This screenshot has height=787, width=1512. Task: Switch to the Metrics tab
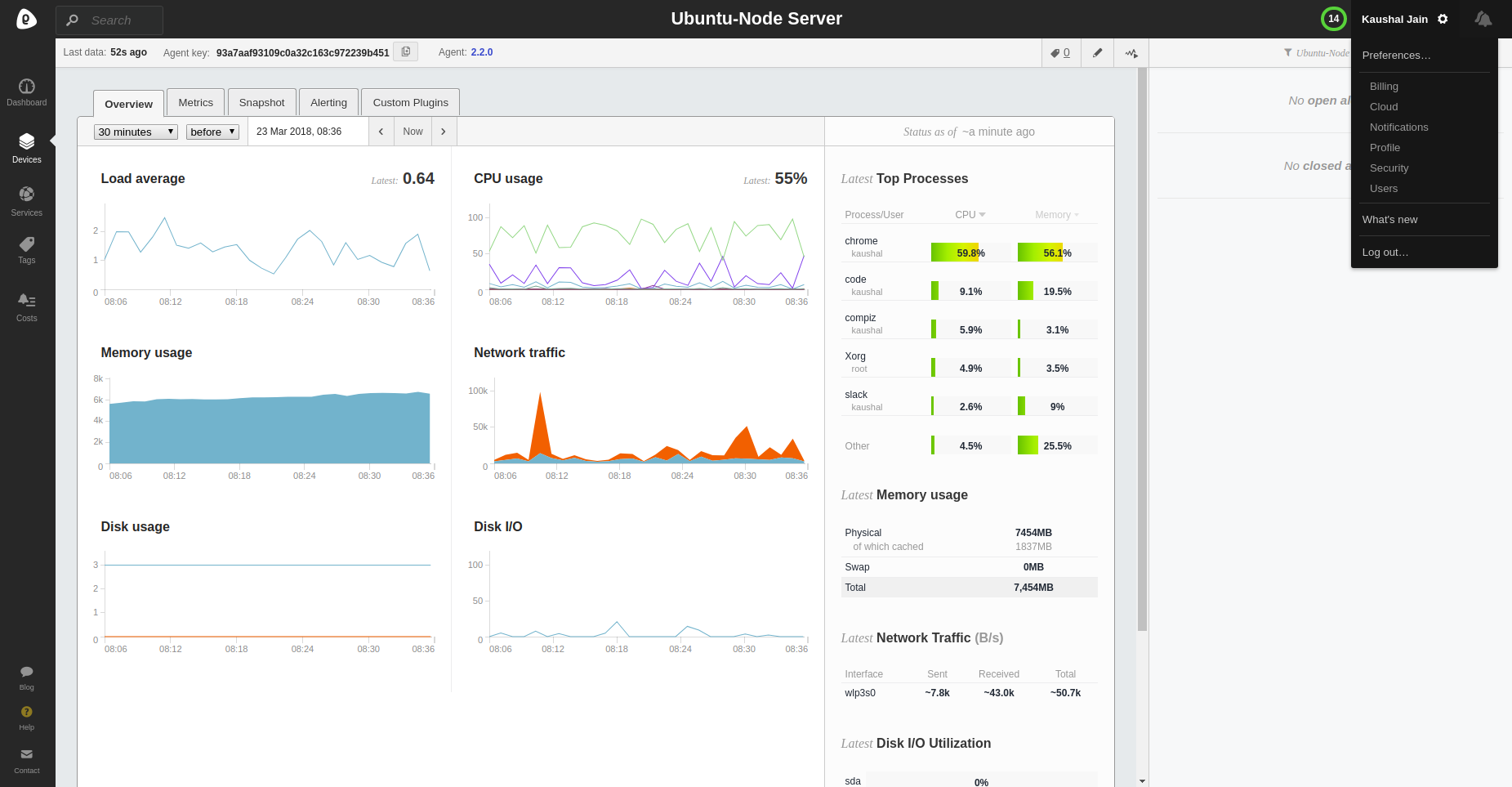point(196,103)
